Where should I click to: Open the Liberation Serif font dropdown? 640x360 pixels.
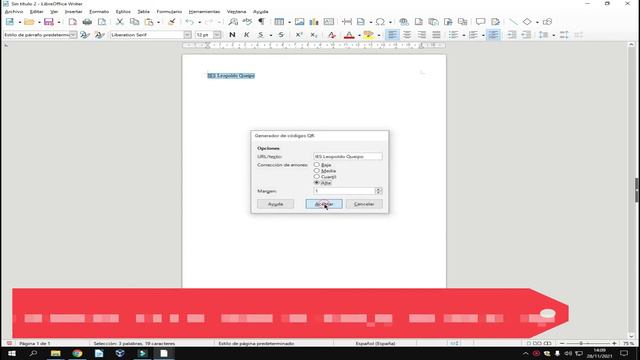click(x=187, y=35)
